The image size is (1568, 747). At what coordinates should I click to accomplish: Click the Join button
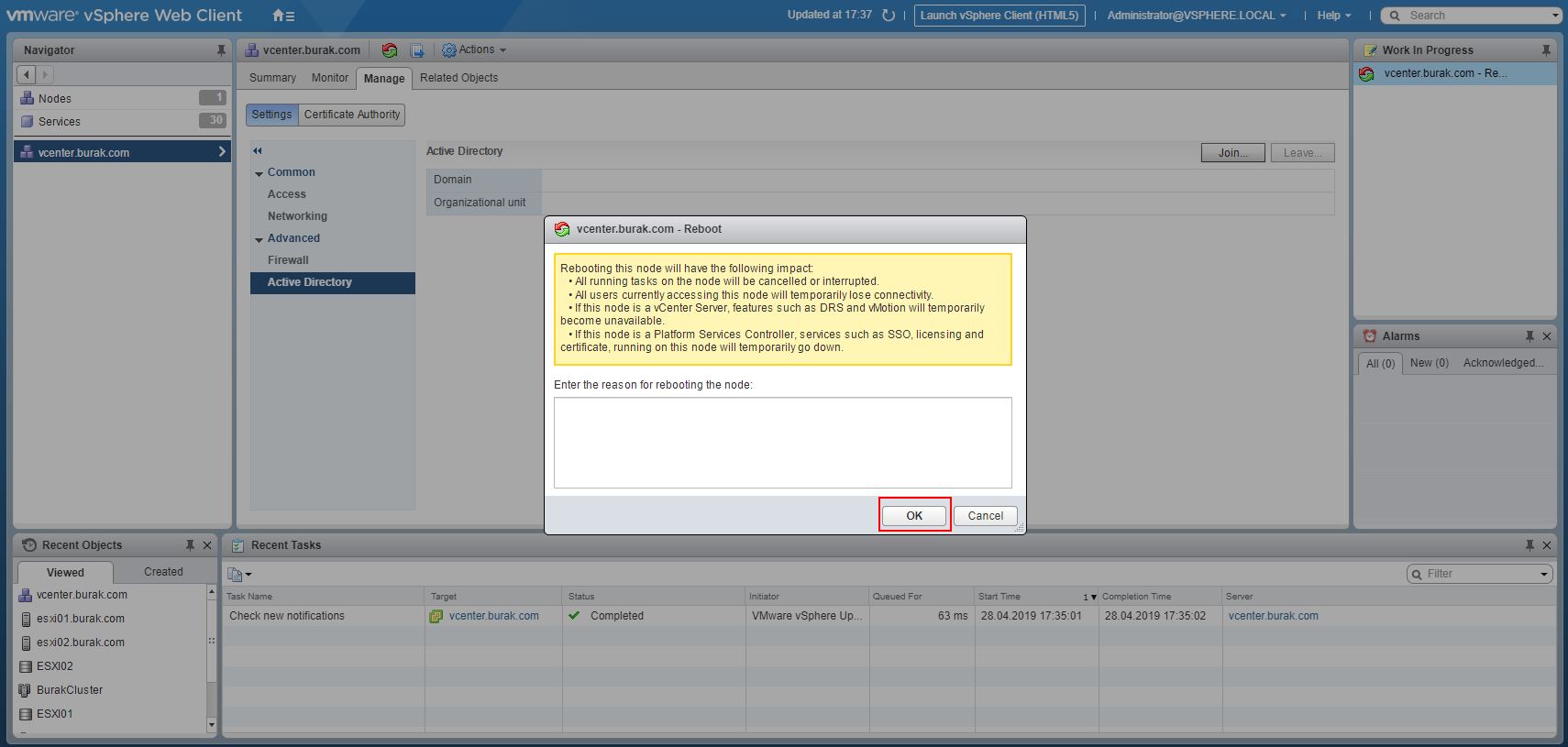(x=1232, y=153)
